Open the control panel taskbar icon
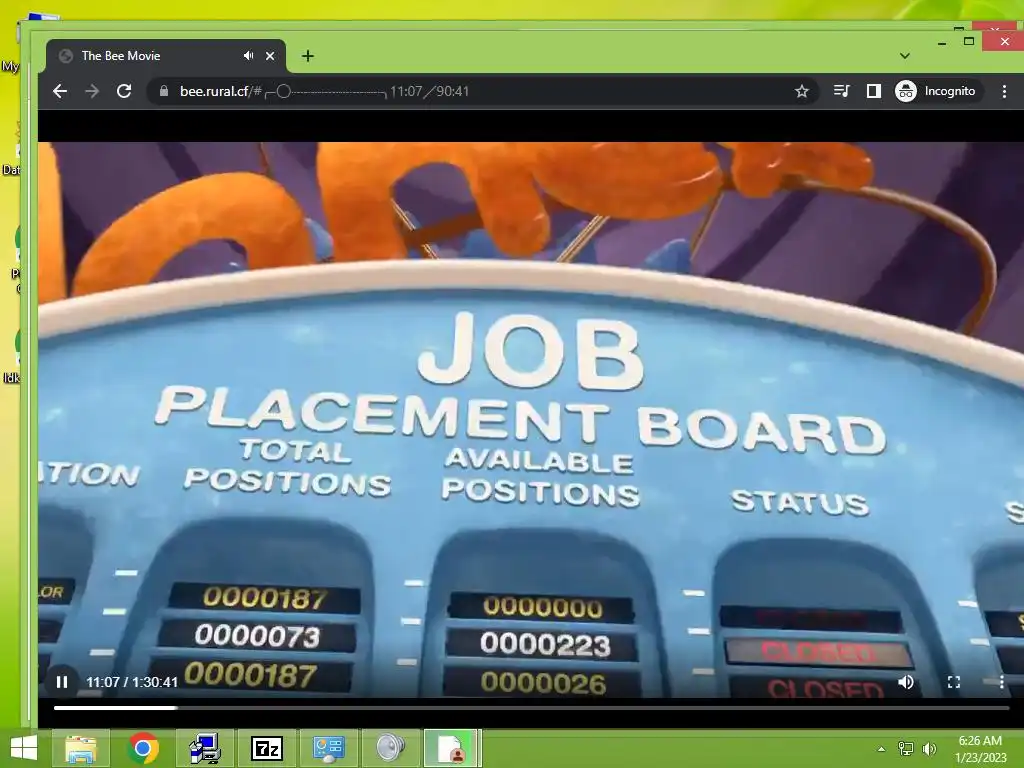The width and height of the screenshot is (1024, 768). pyautogui.click(x=328, y=748)
